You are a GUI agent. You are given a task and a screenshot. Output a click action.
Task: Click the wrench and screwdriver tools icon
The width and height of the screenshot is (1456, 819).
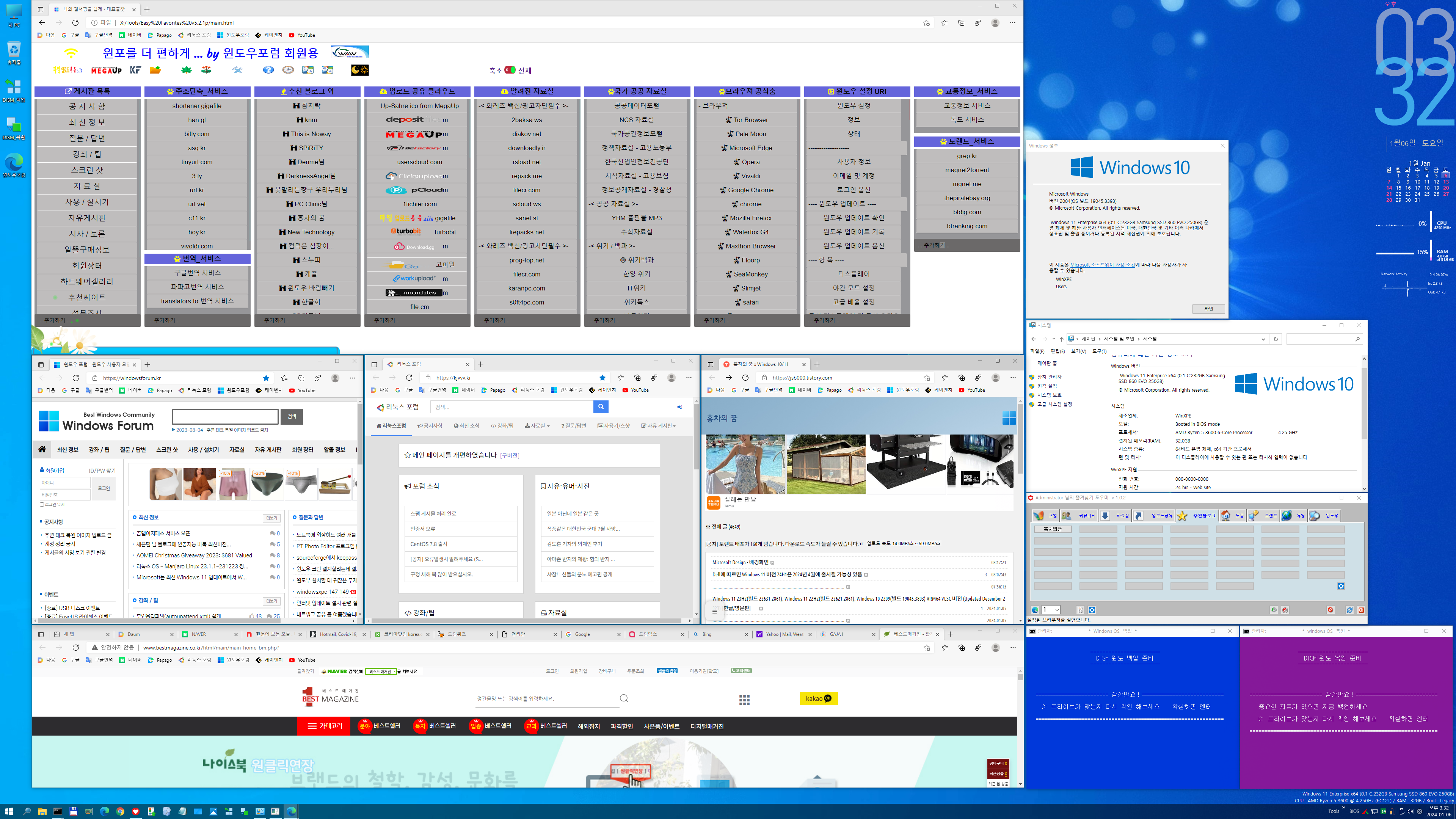coord(237,70)
